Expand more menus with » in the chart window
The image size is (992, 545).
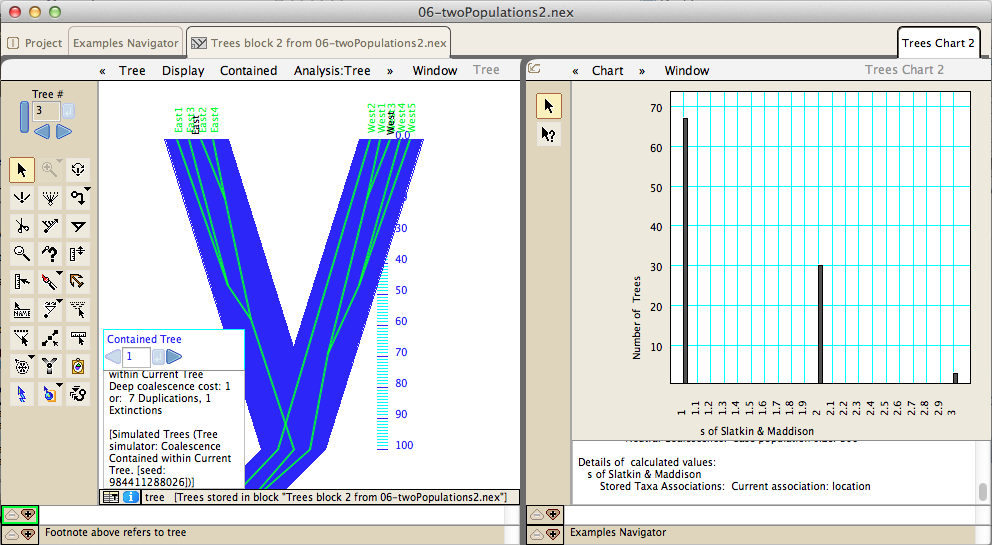coord(641,70)
